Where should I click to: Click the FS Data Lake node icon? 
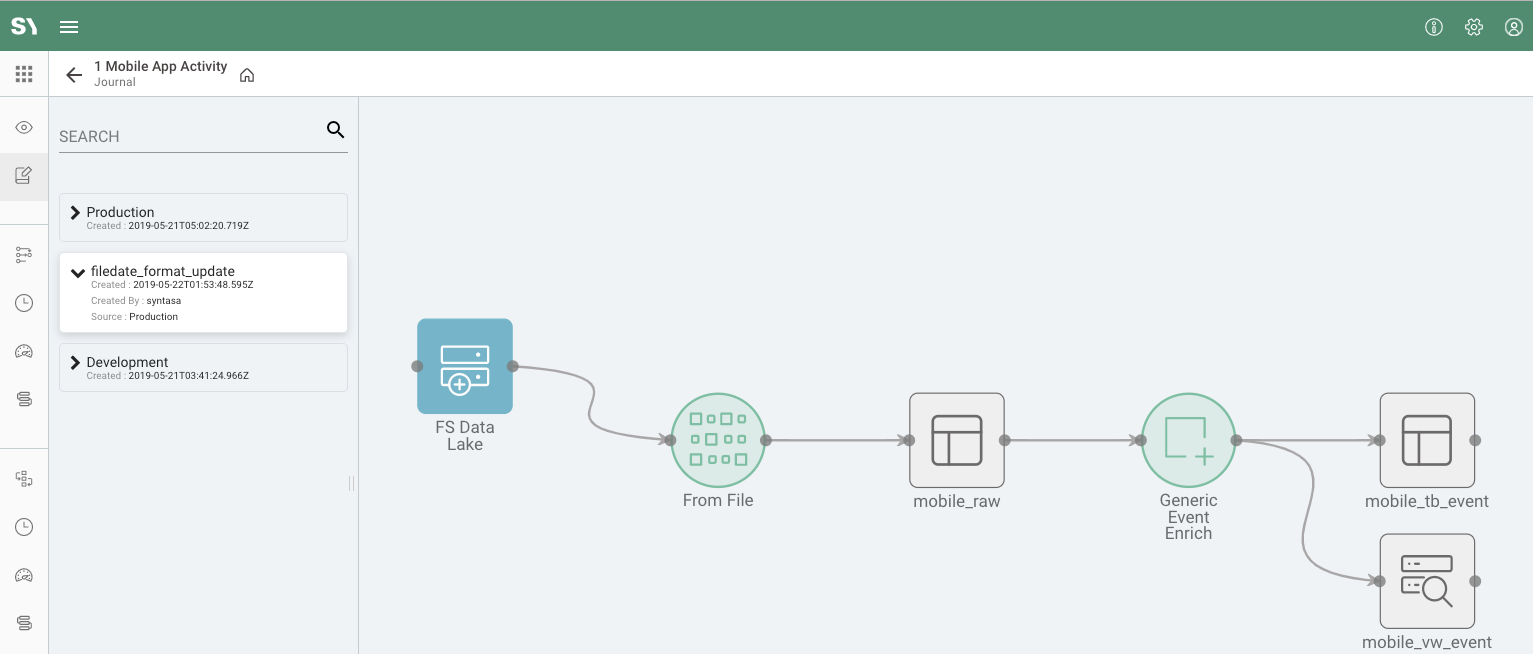(465, 366)
